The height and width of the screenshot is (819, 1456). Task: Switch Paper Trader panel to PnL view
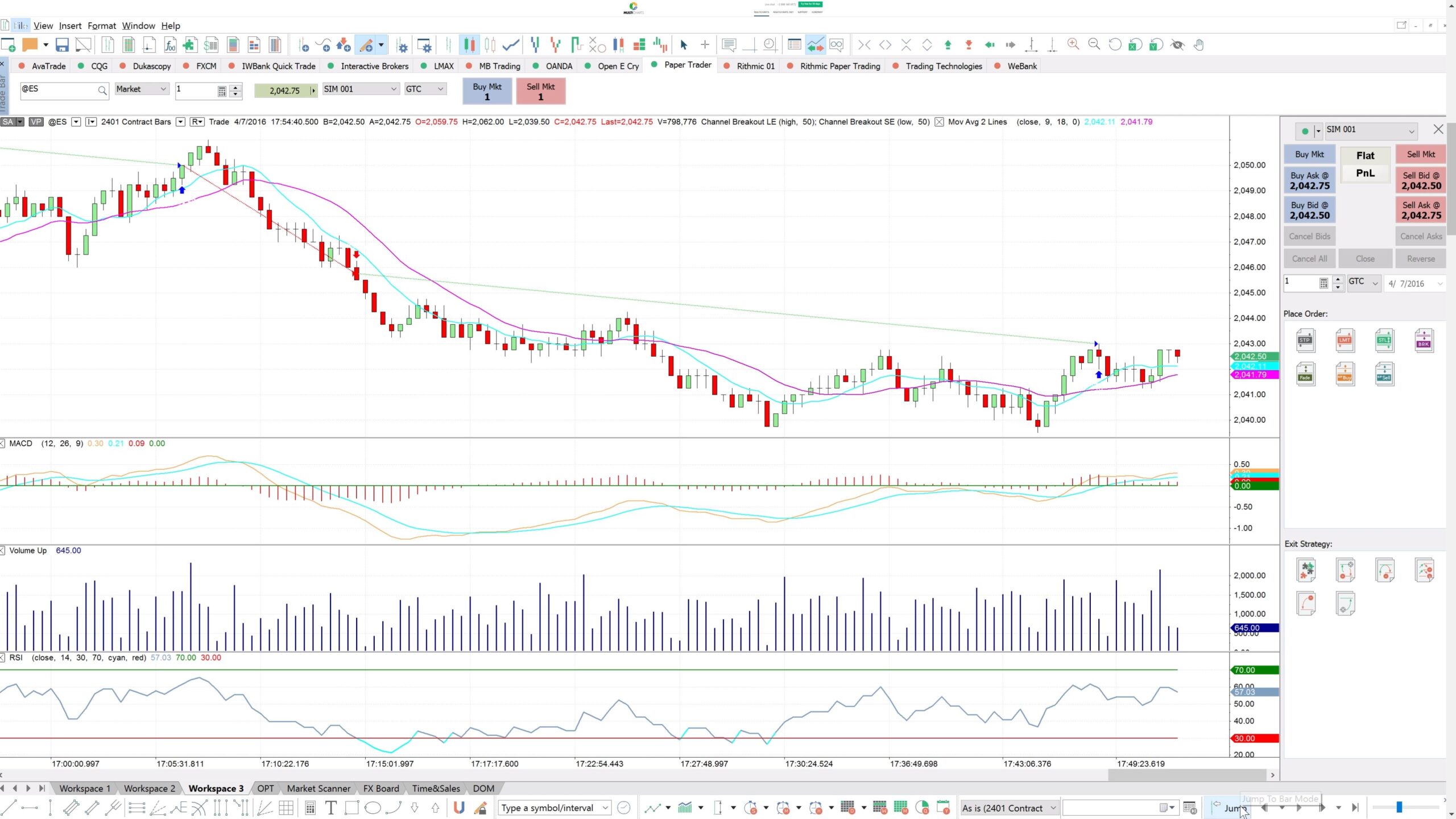click(1364, 173)
